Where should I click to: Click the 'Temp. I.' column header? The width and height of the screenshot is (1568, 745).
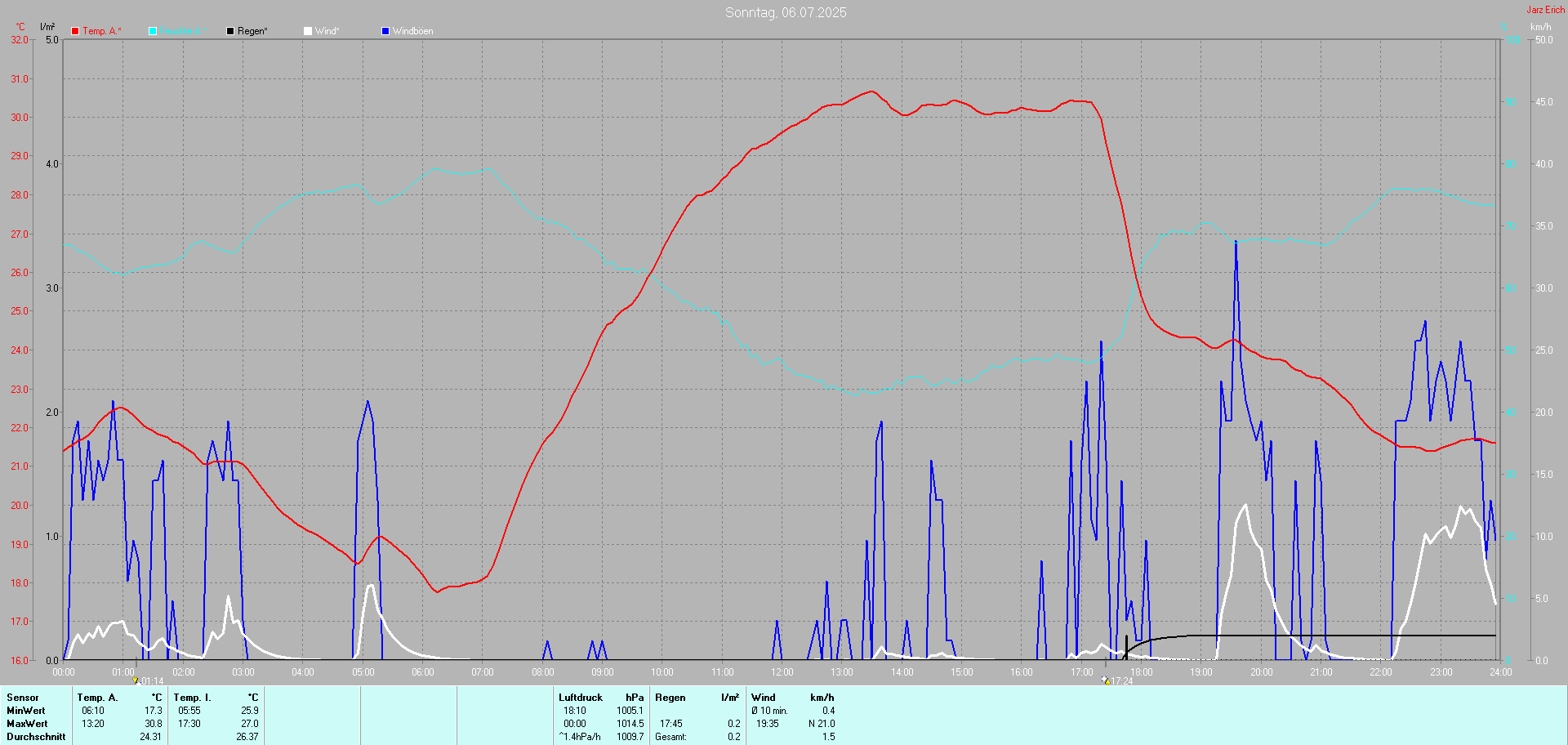tap(192, 698)
